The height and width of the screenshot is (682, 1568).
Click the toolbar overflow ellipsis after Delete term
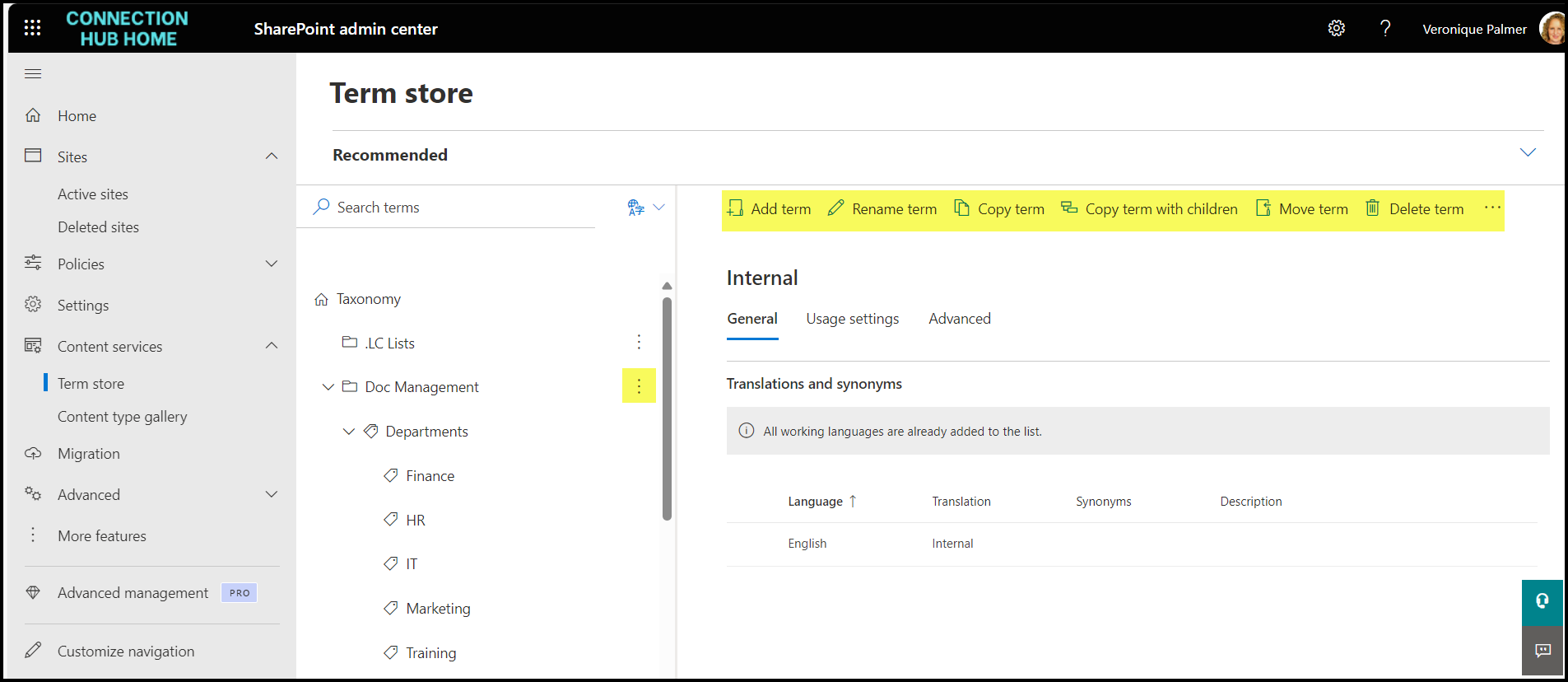click(1491, 208)
